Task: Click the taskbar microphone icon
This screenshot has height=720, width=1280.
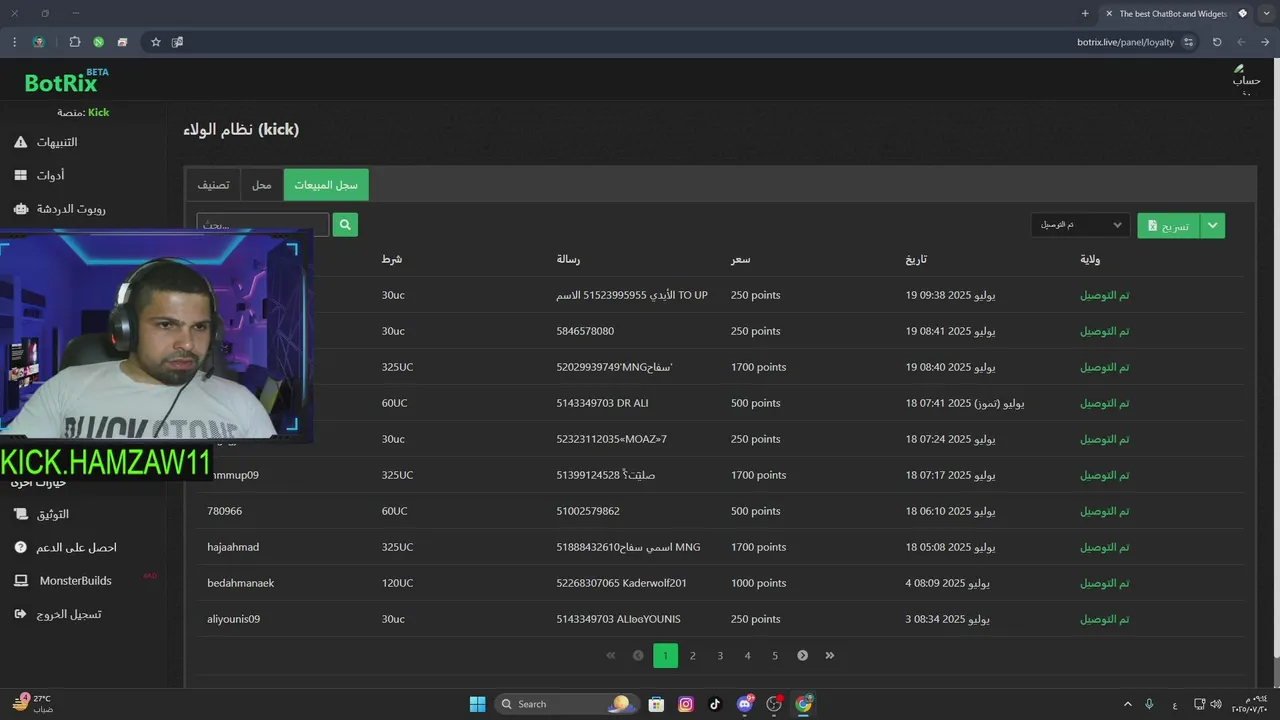Action: (1149, 704)
